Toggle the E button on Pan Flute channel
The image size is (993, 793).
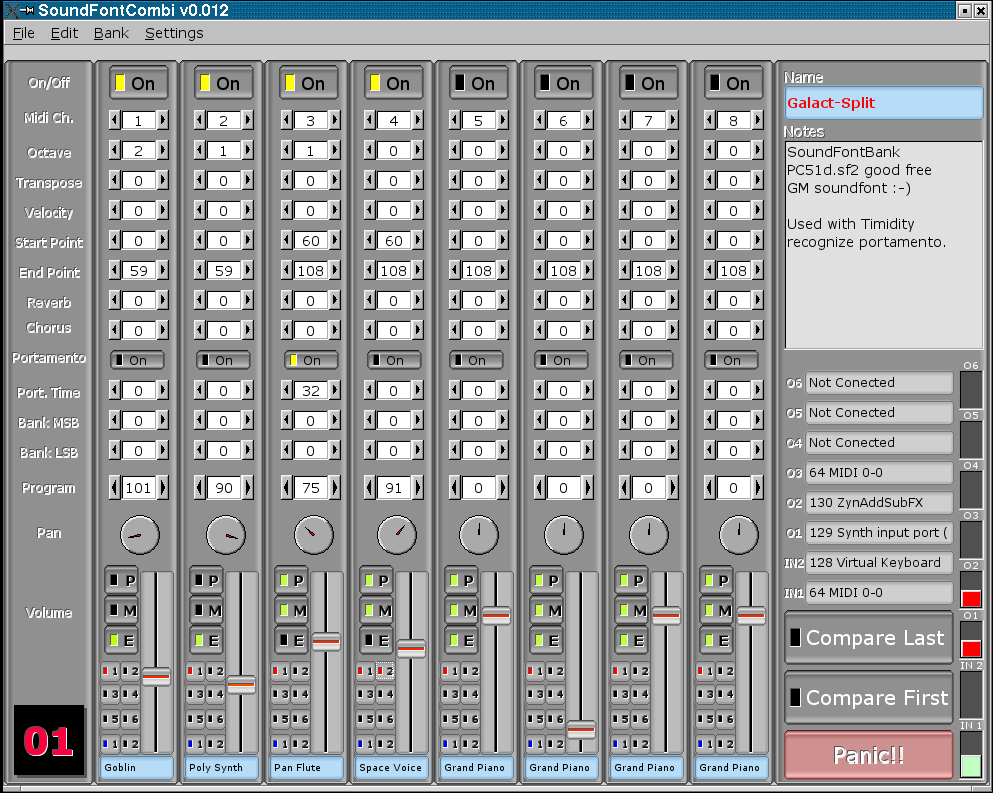(x=291, y=640)
